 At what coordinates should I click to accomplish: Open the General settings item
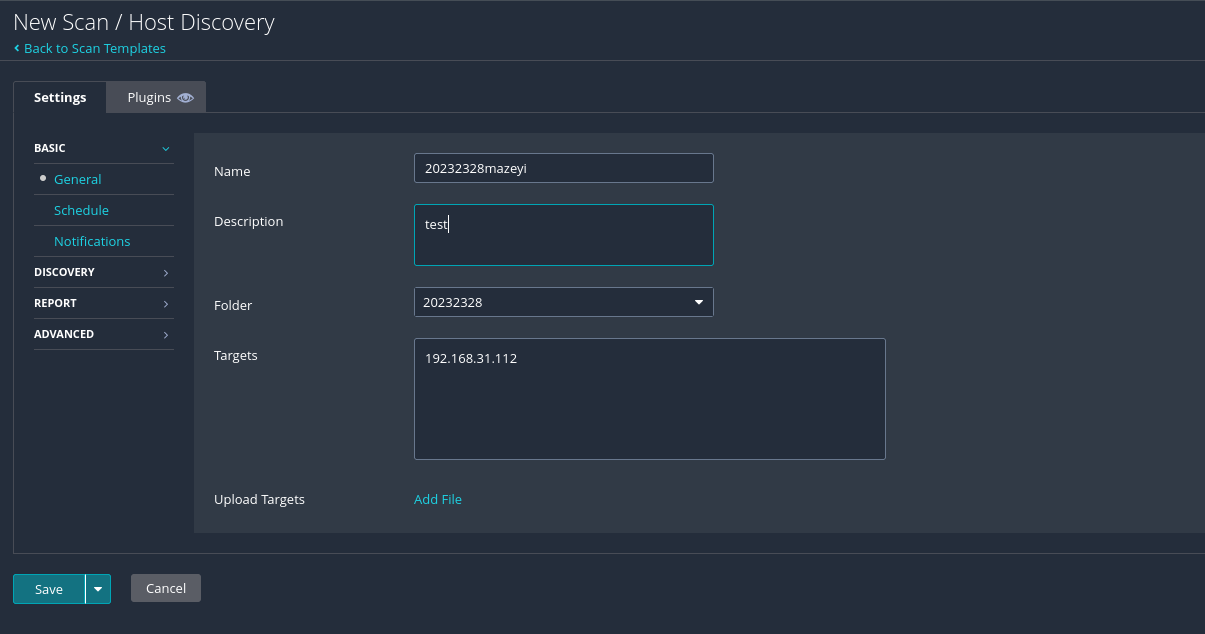(x=78, y=180)
